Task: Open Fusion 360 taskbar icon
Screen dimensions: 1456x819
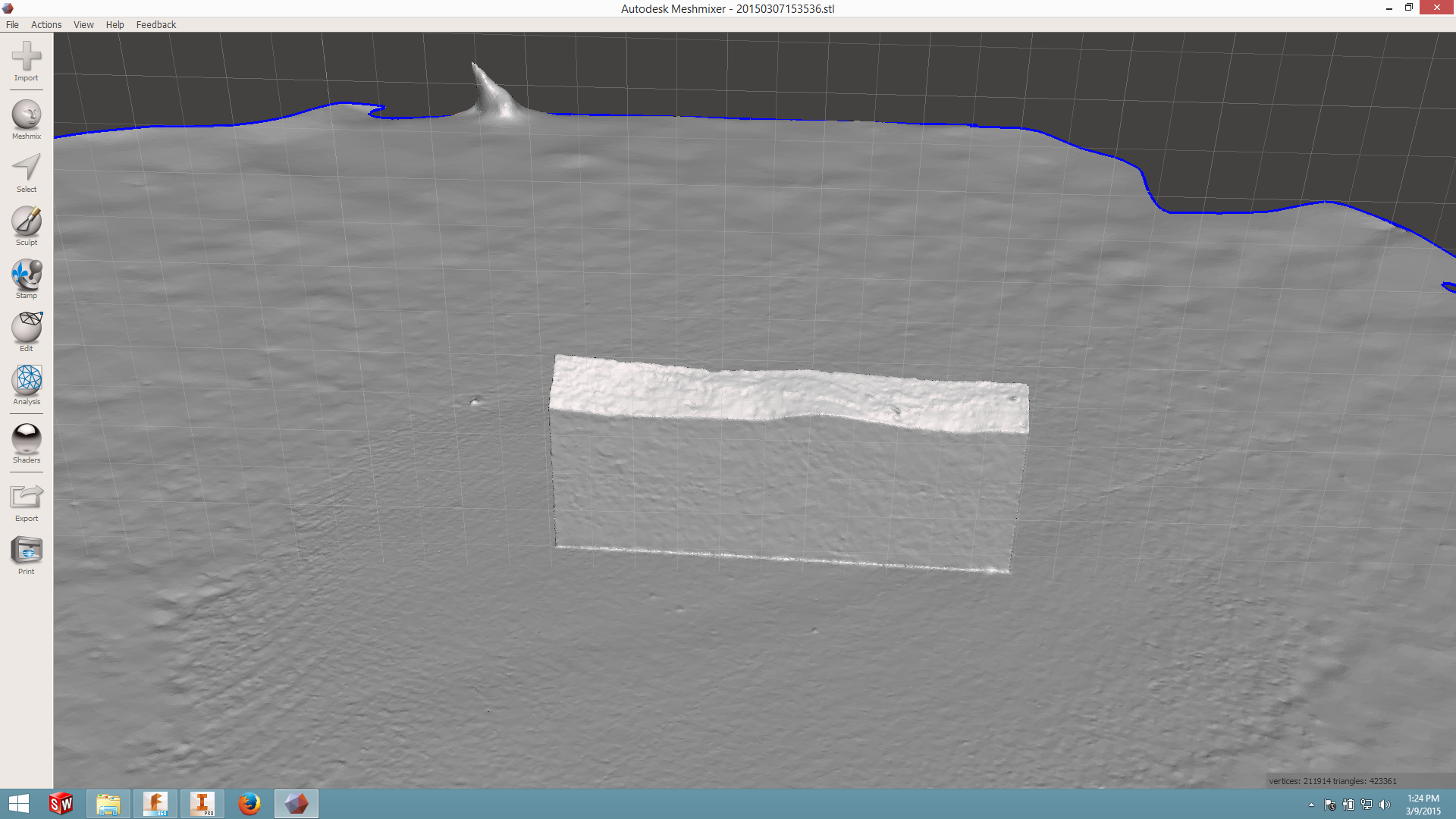Action: (x=155, y=804)
